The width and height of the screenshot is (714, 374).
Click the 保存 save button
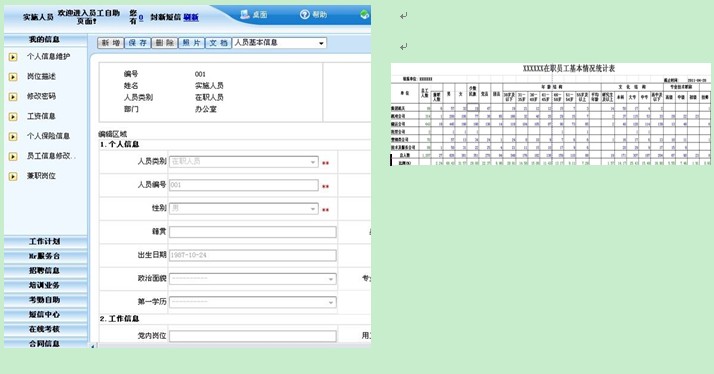138,43
